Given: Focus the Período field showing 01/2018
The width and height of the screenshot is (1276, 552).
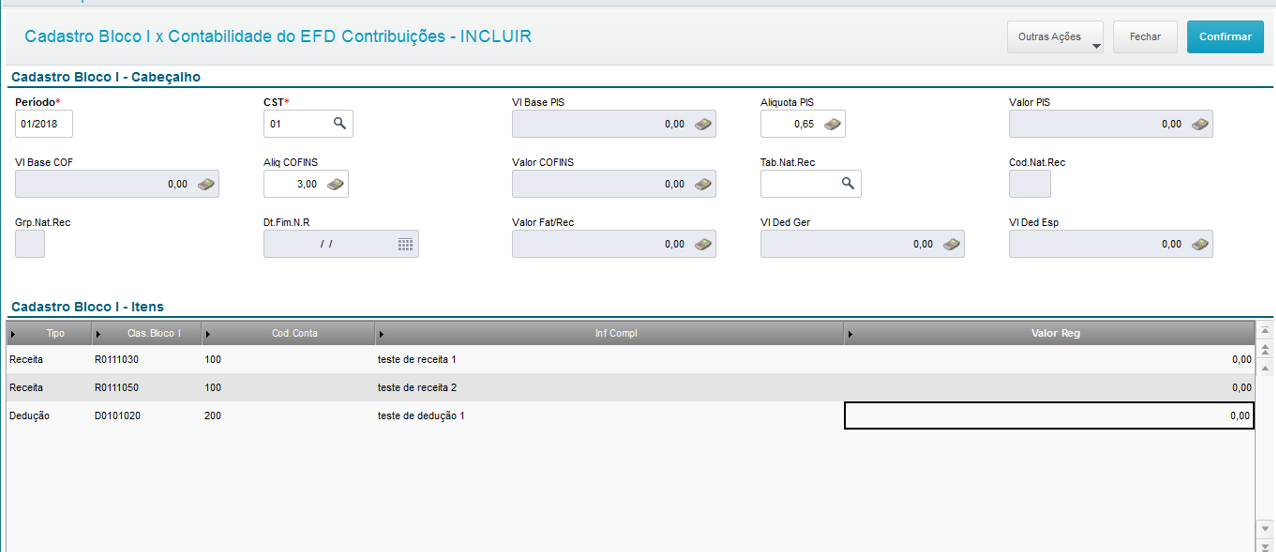Looking at the screenshot, I should click(44, 124).
